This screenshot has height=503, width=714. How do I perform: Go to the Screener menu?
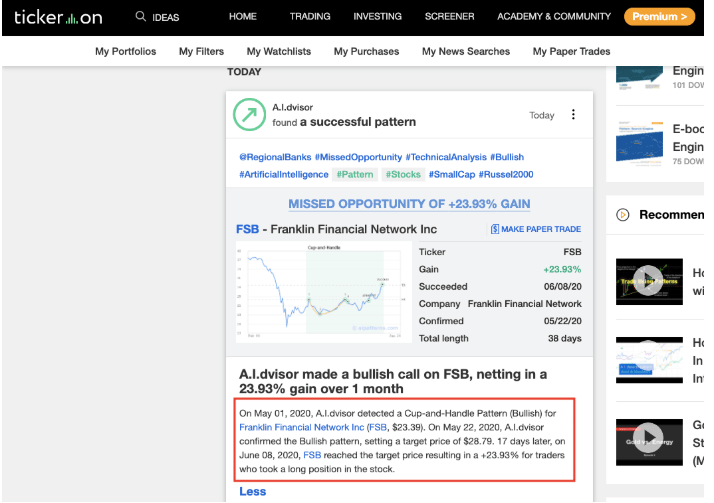tap(449, 16)
